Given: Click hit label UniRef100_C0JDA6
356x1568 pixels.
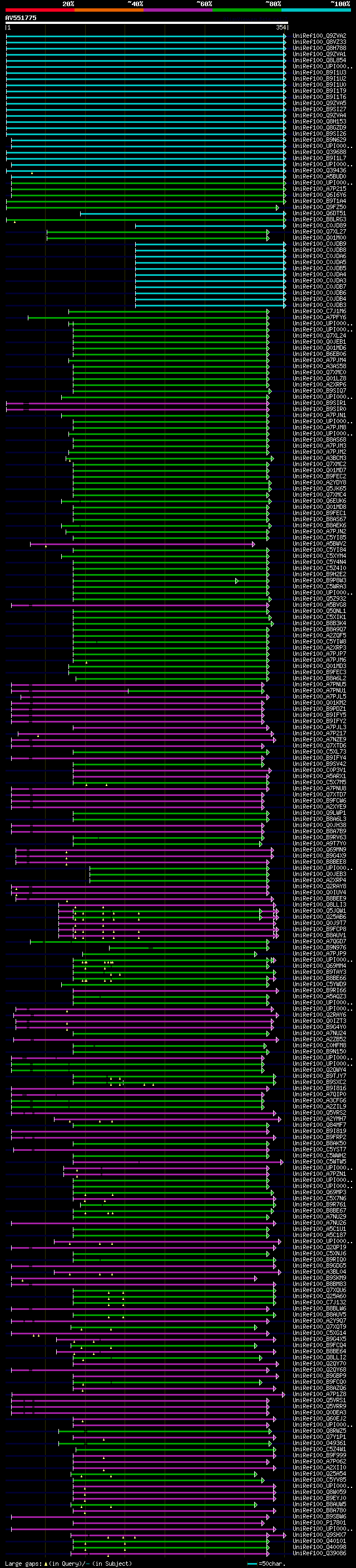Looking at the screenshot, I should 319,256.
